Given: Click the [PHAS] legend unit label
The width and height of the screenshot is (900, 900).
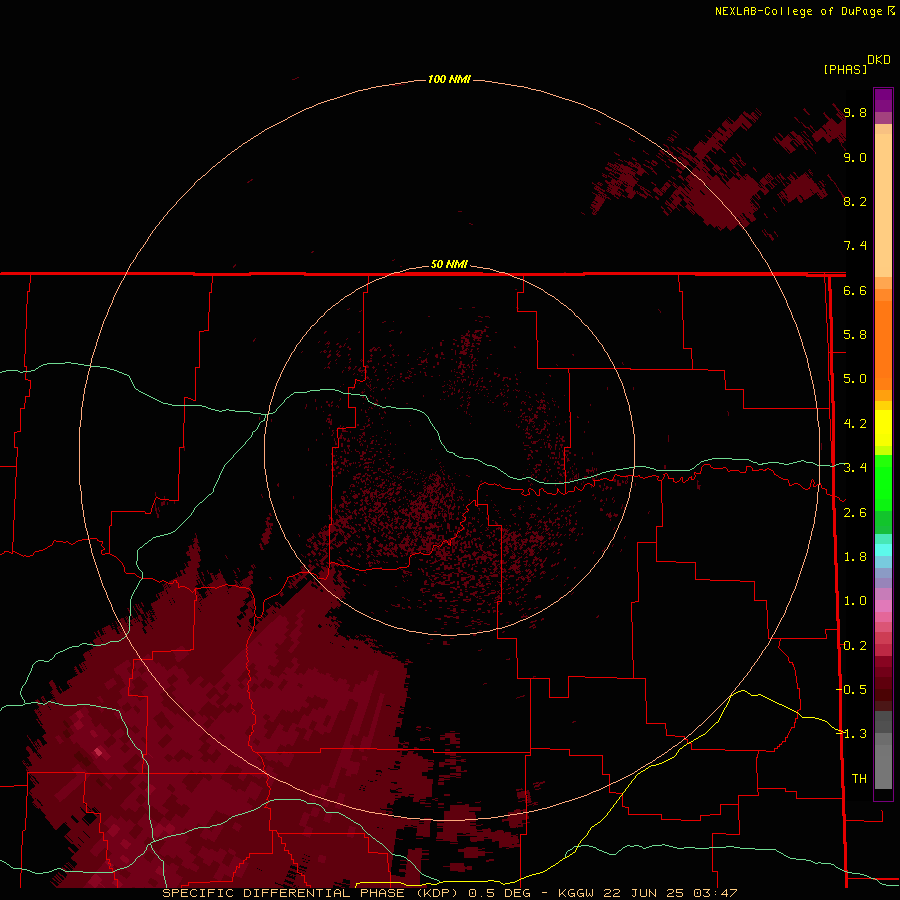Looking at the screenshot, I should coord(845,69).
